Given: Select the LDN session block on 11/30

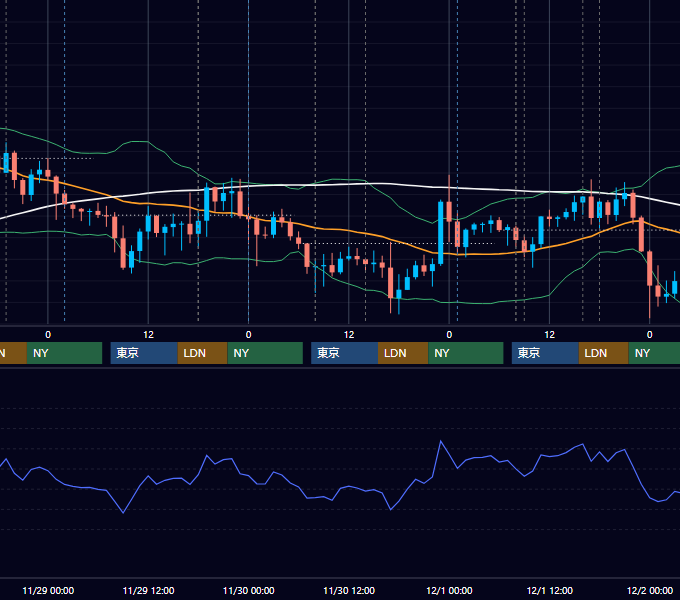Looking at the screenshot, I should pyautogui.click(x=403, y=353).
